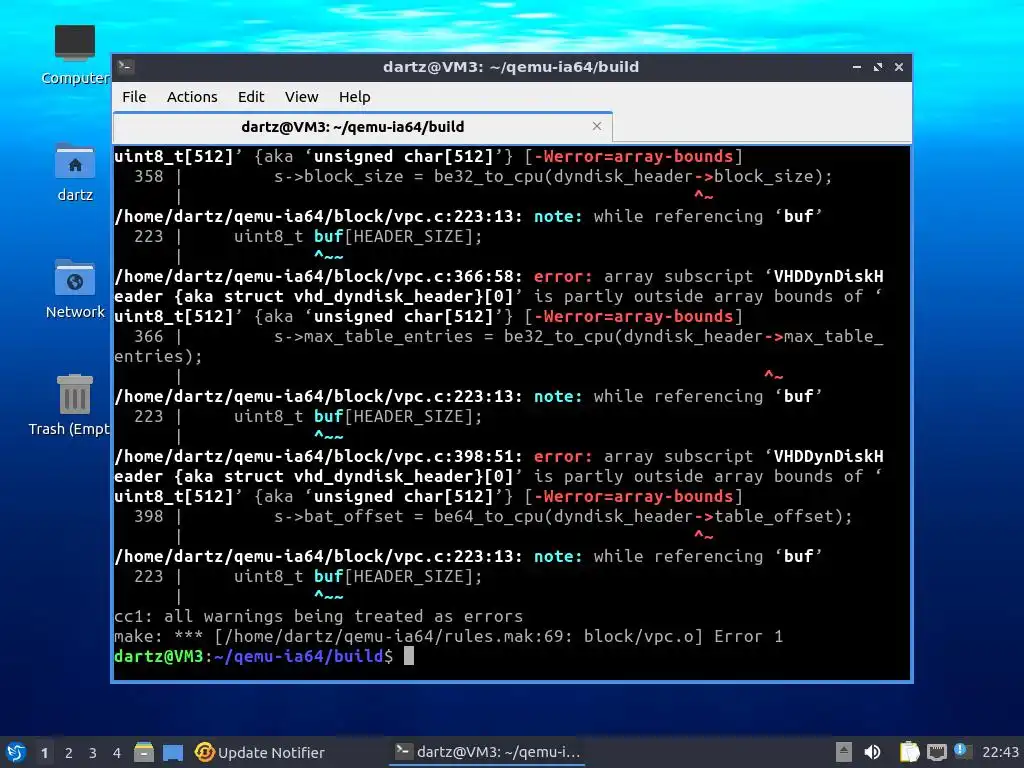The width and height of the screenshot is (1024, 768).
Task: Click the vpc.c:366:58 error path line
Action: 499,276
